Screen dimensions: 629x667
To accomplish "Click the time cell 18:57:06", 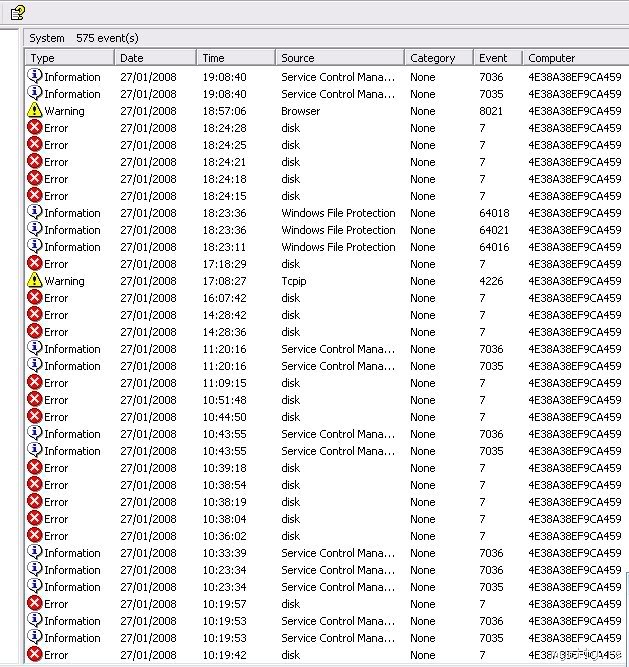I will coord(225,111).
